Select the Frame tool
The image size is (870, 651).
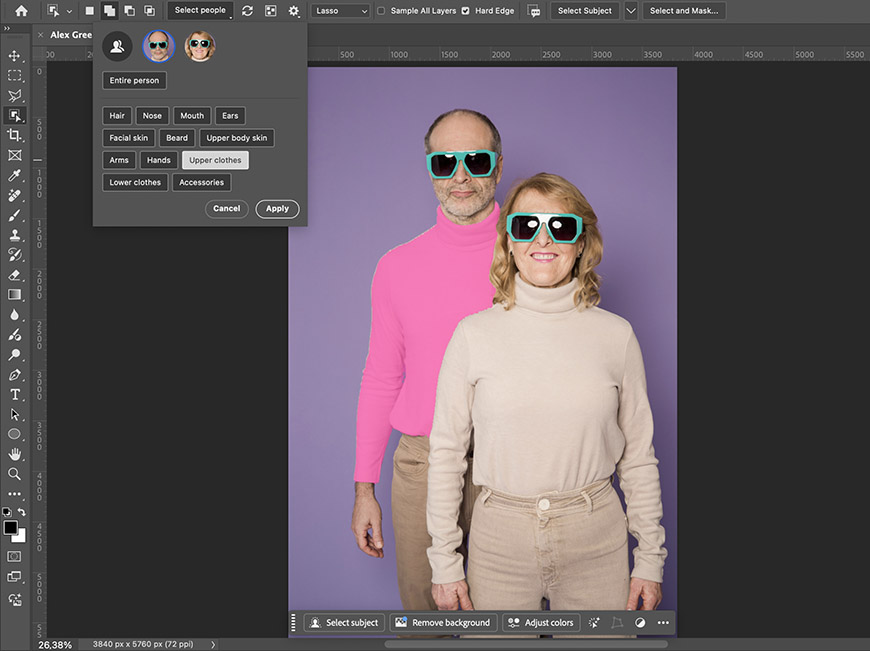pos(14,155)
